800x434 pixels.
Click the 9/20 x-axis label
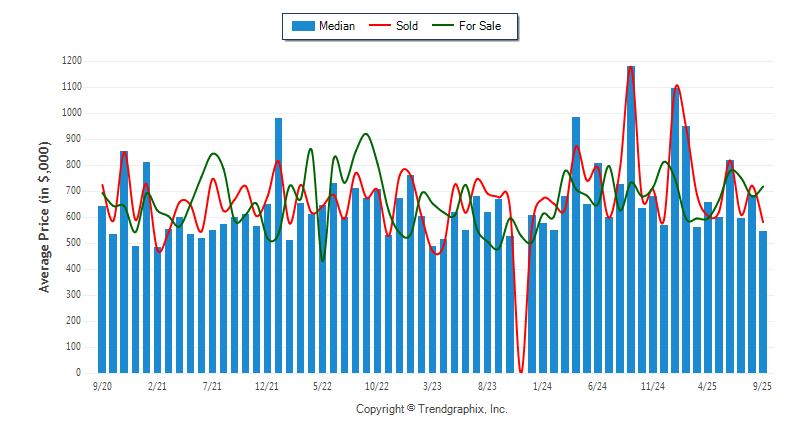[102, 385]
